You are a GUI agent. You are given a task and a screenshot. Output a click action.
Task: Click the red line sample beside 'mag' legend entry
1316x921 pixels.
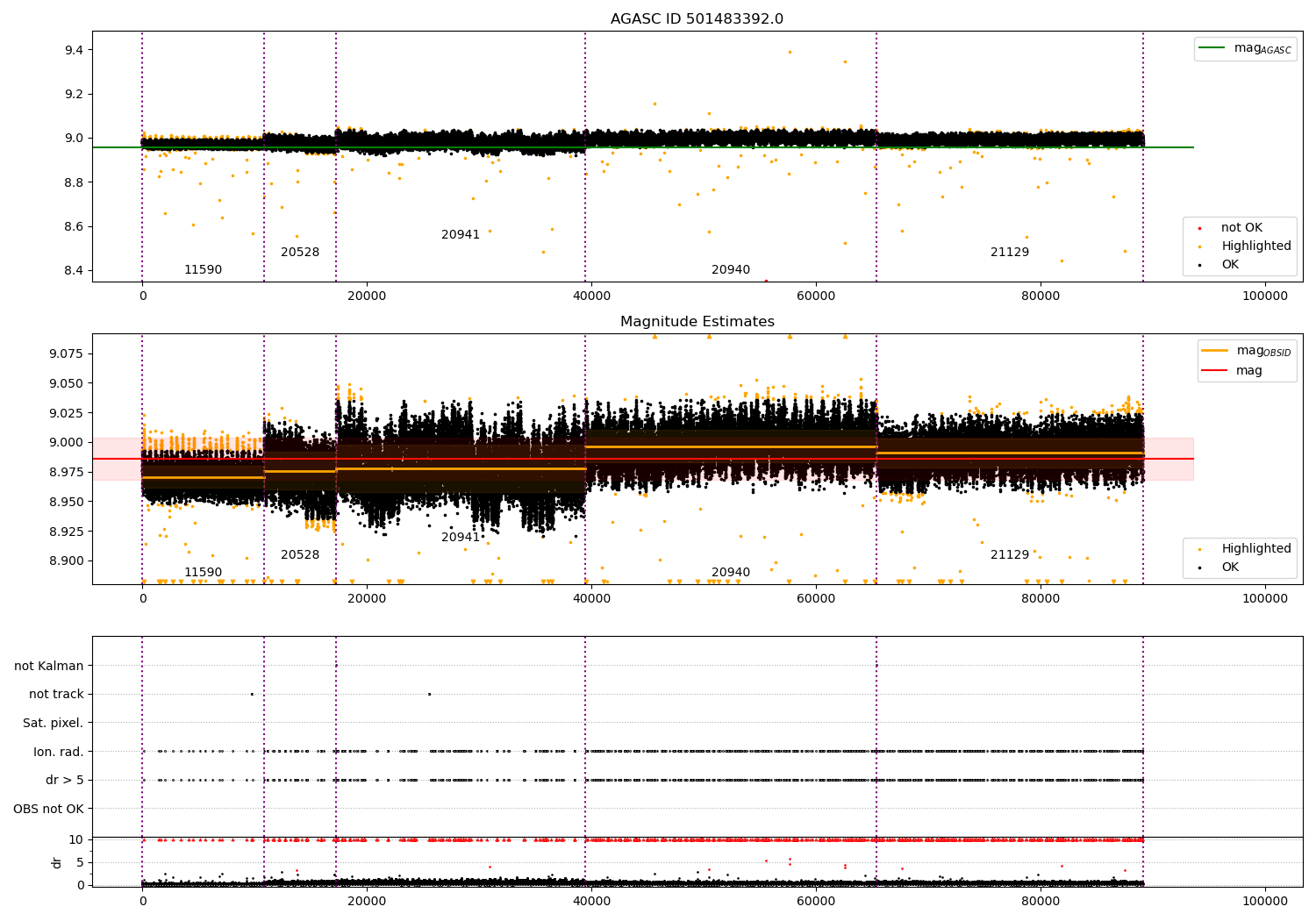(1214, 370)
